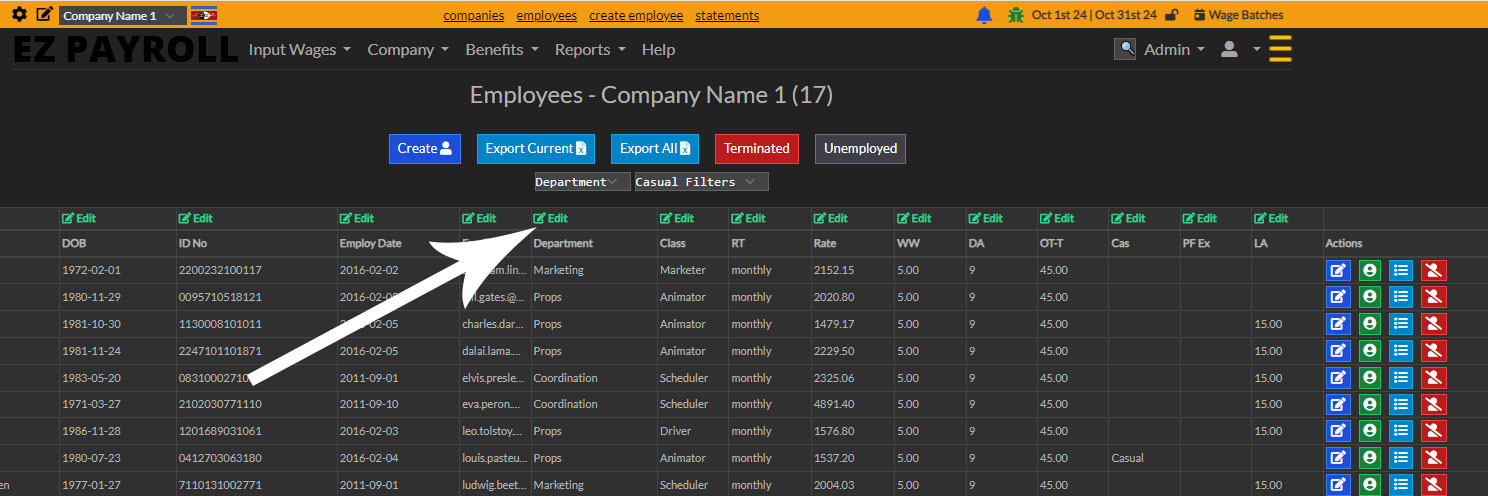Click the green bug report icon
1488x496 pixels.
pyautogui.click(x=1016, y=15)
